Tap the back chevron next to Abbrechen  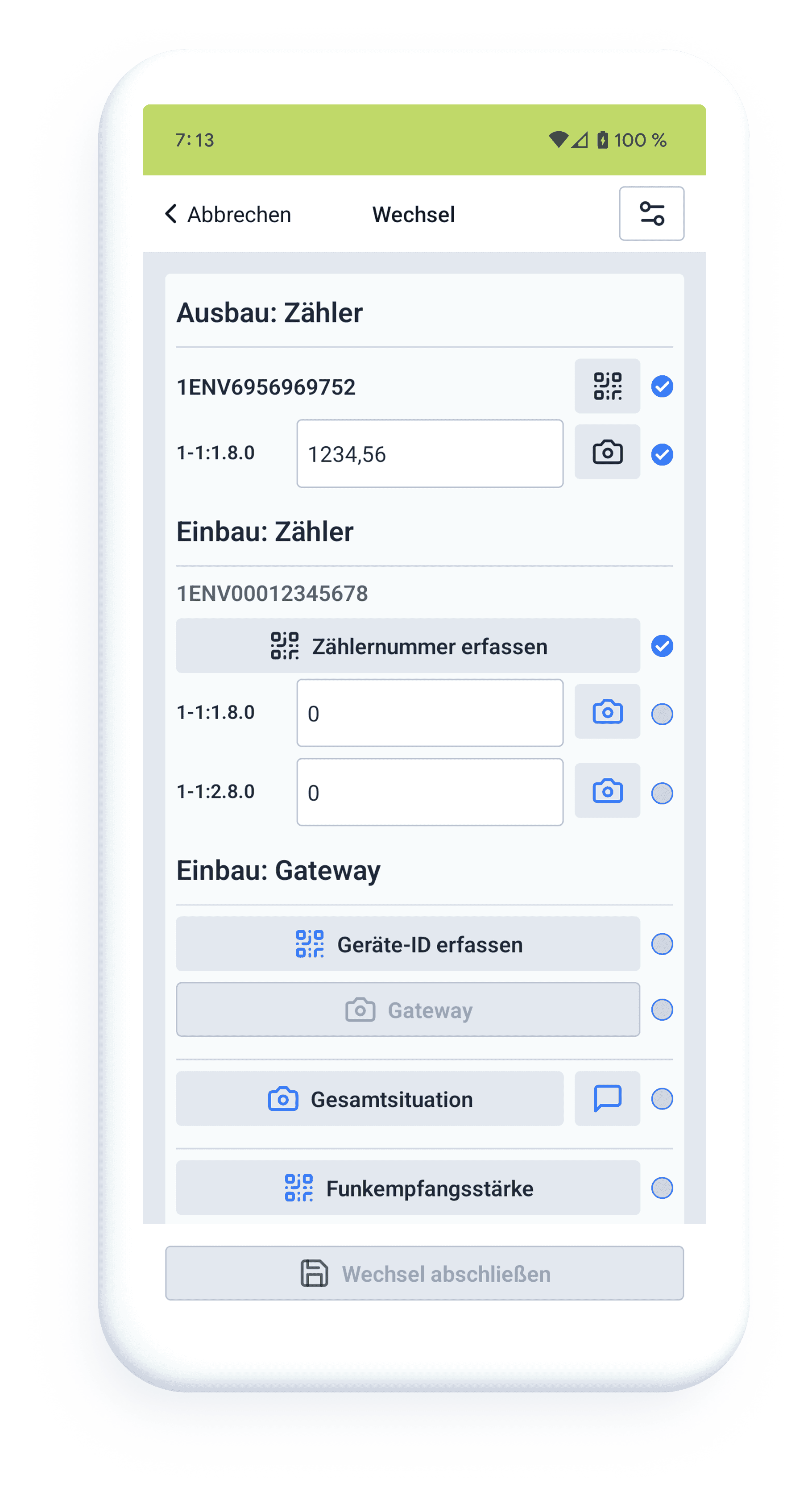pos(171,214)
